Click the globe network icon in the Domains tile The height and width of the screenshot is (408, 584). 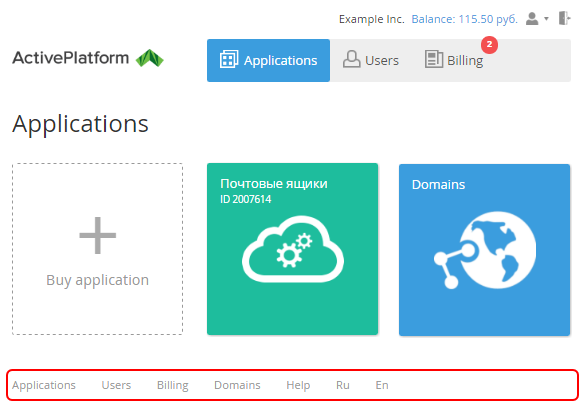pos(485,250)
